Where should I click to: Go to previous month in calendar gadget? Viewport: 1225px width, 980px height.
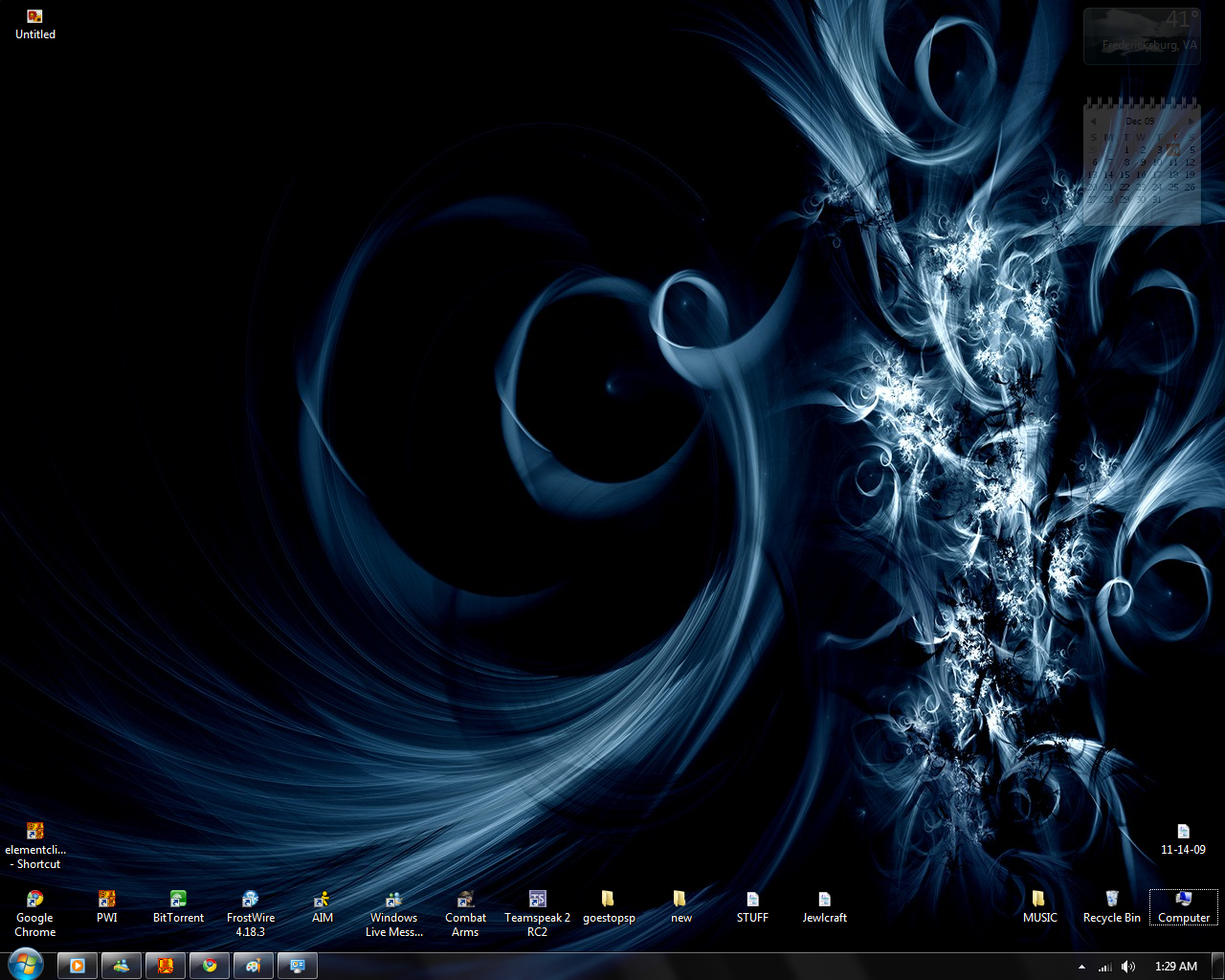tap(1093, 122)
